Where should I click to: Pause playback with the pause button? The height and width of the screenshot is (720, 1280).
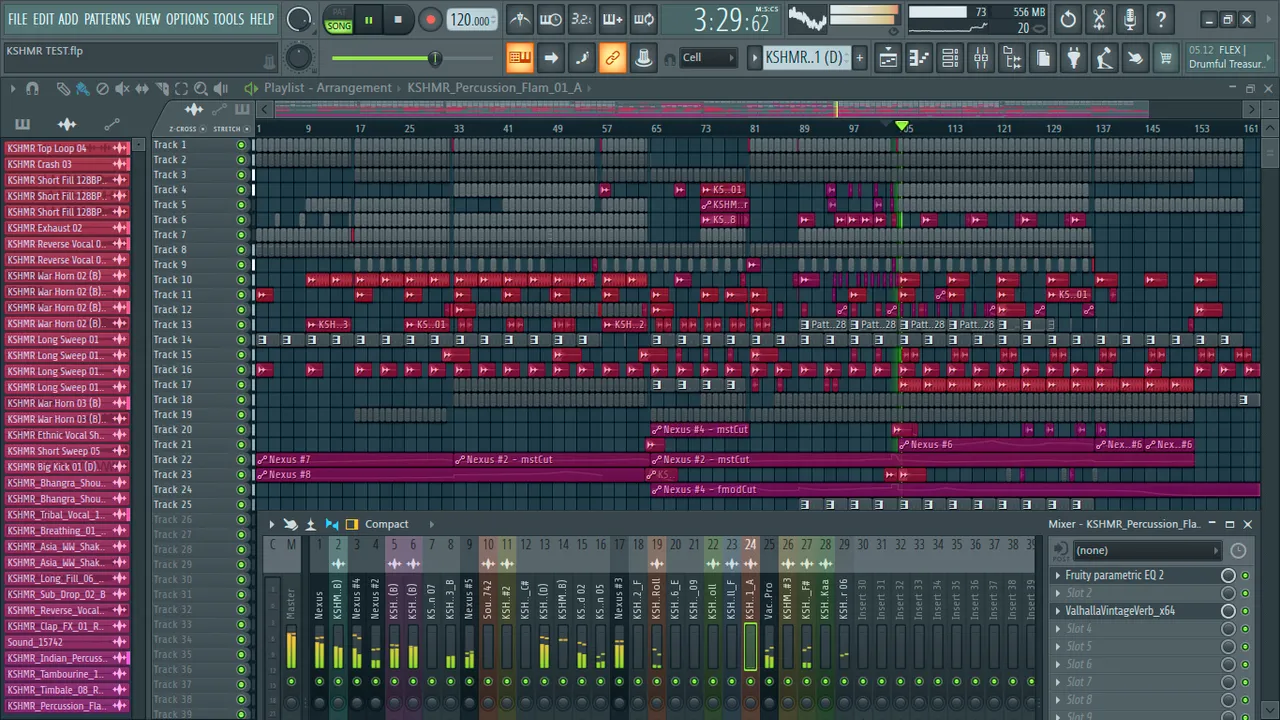368,20
